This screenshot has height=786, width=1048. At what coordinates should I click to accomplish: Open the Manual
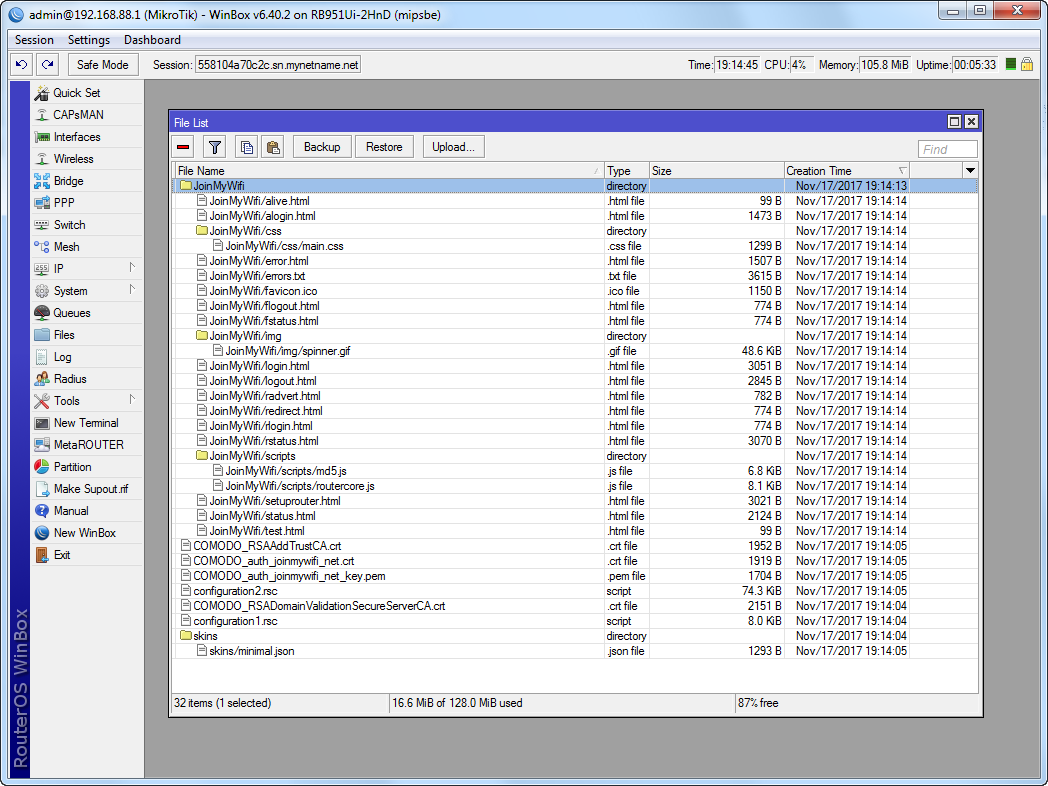87,511
